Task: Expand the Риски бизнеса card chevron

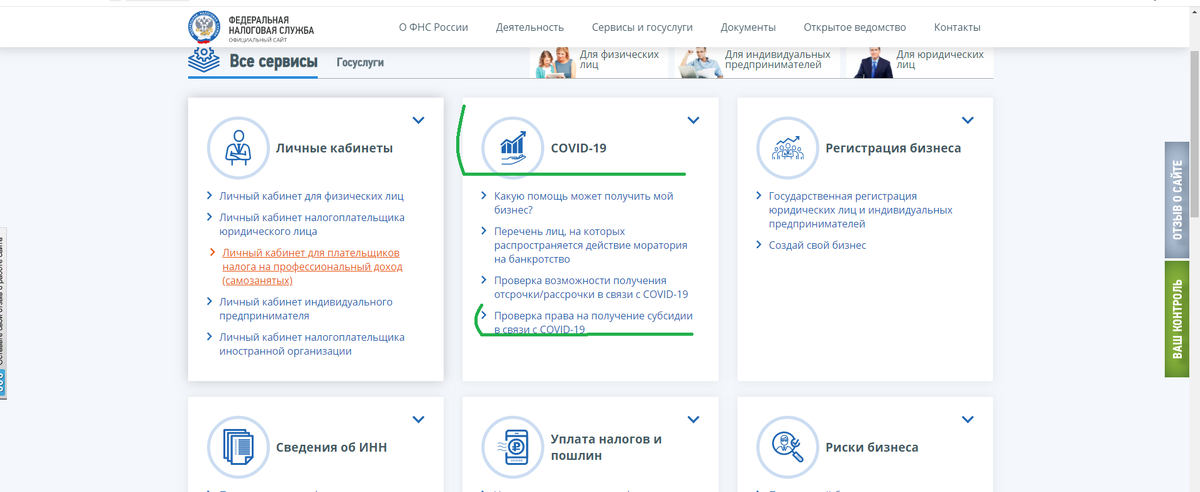Action: 967,420
